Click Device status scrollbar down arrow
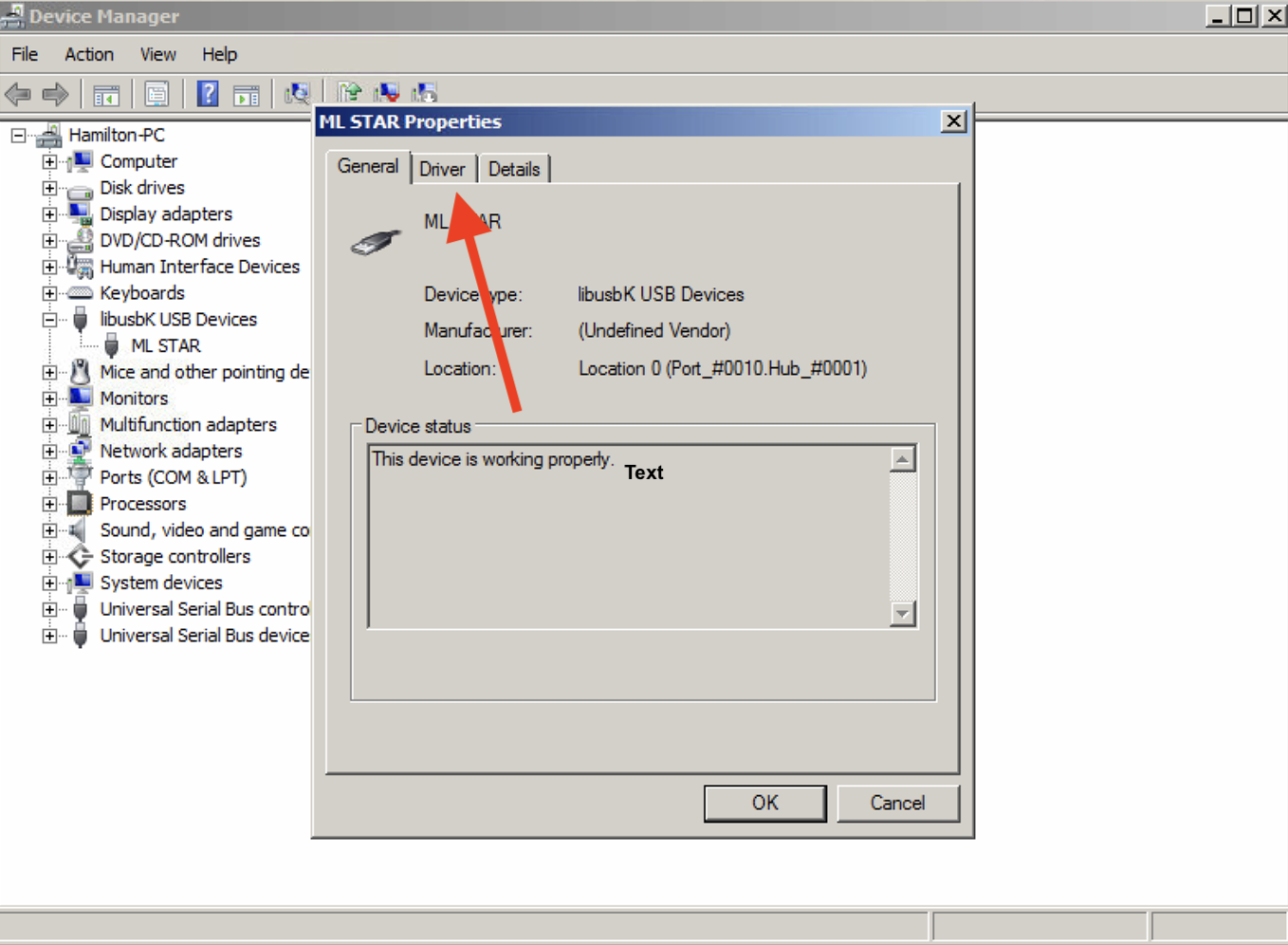This screenshot has height=945, width=1288. tap(902, 614)
